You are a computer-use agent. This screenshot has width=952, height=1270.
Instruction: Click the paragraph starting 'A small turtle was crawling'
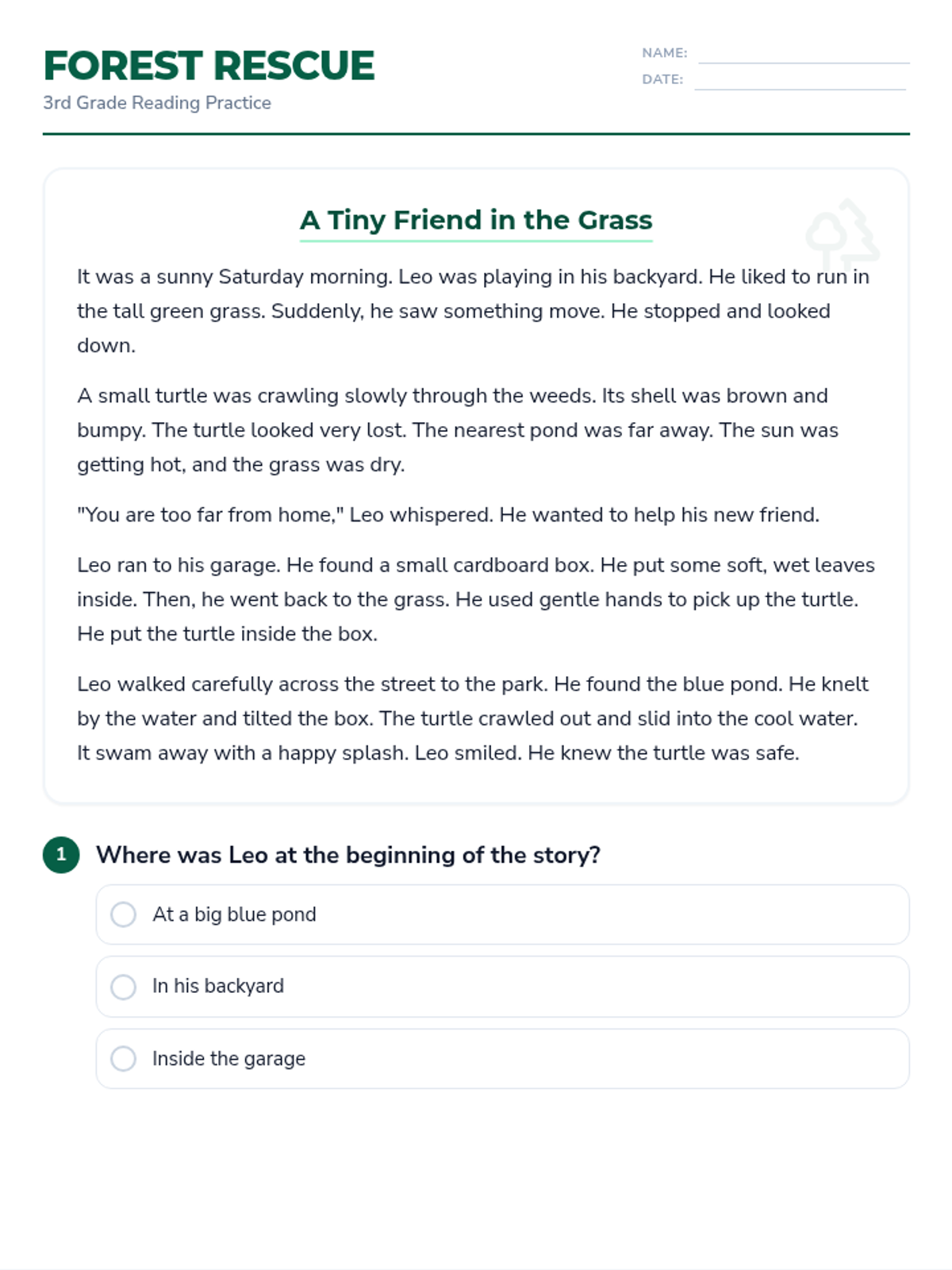click(x=457, y=430)
